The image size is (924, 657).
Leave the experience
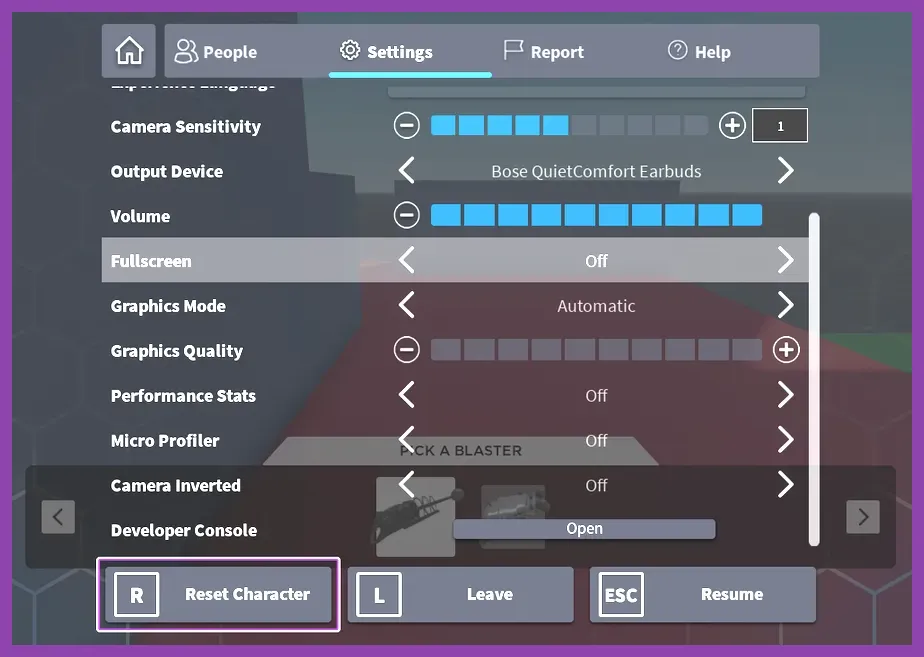[460, 595]
